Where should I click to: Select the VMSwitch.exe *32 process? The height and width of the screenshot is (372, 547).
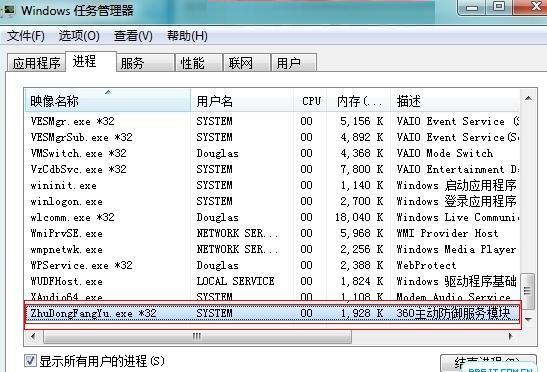point(272,153)
